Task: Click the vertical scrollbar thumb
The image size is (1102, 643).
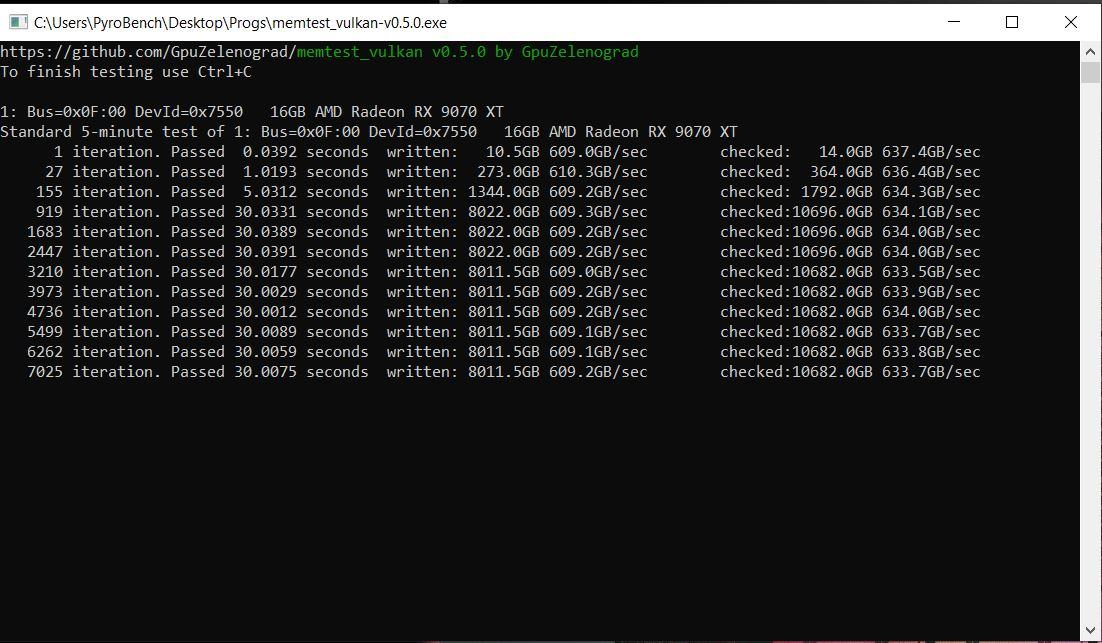Action: 1091,72
